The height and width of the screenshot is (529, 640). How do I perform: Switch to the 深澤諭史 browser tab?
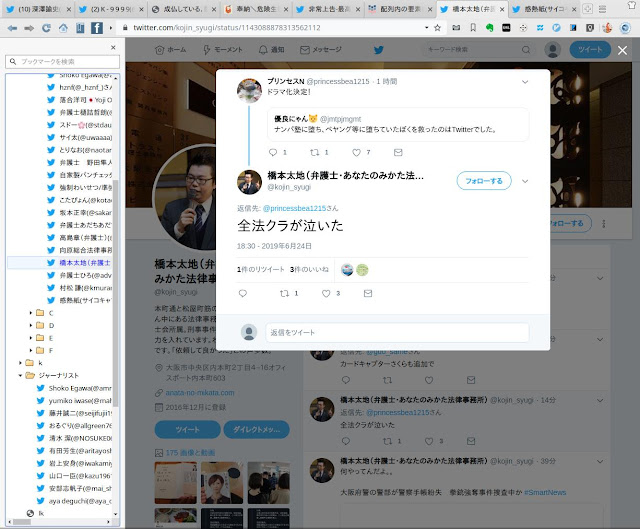pos(39,9)
